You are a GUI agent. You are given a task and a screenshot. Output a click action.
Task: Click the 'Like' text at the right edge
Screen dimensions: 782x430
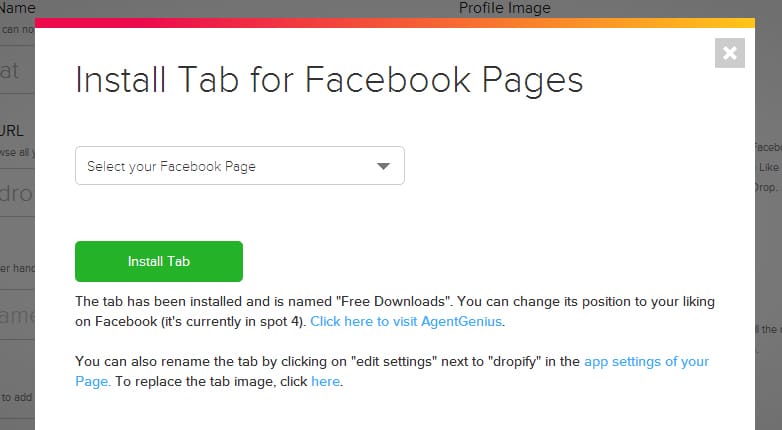tap(769, 167)
